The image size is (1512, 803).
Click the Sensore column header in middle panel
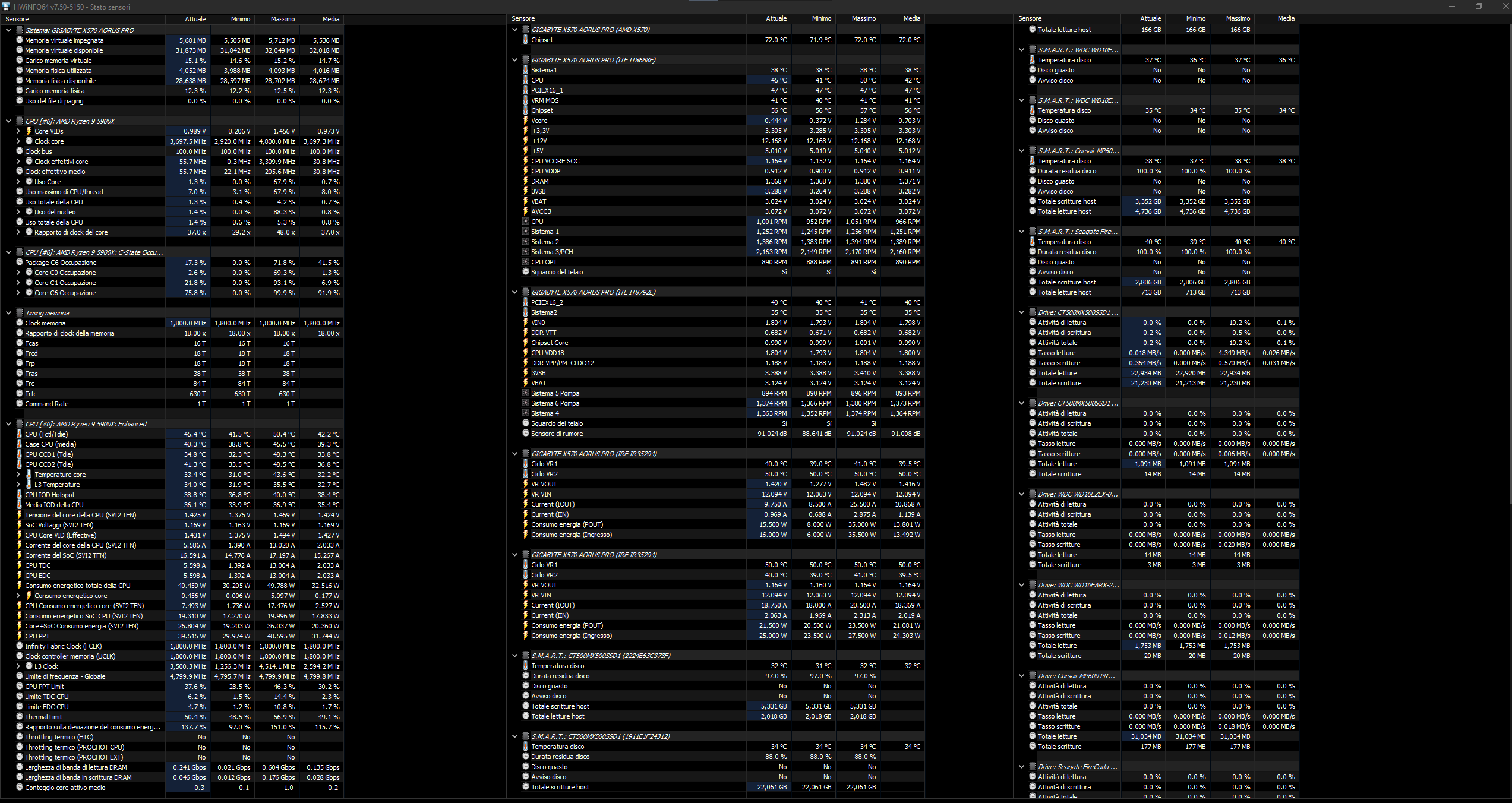pyautogui.click(x=523, y=19)
